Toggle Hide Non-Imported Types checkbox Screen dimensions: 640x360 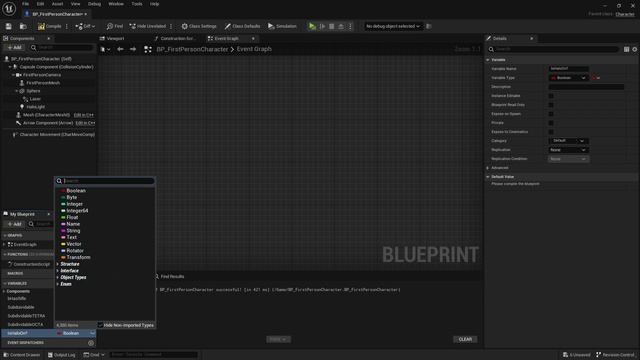click(100, 325)
